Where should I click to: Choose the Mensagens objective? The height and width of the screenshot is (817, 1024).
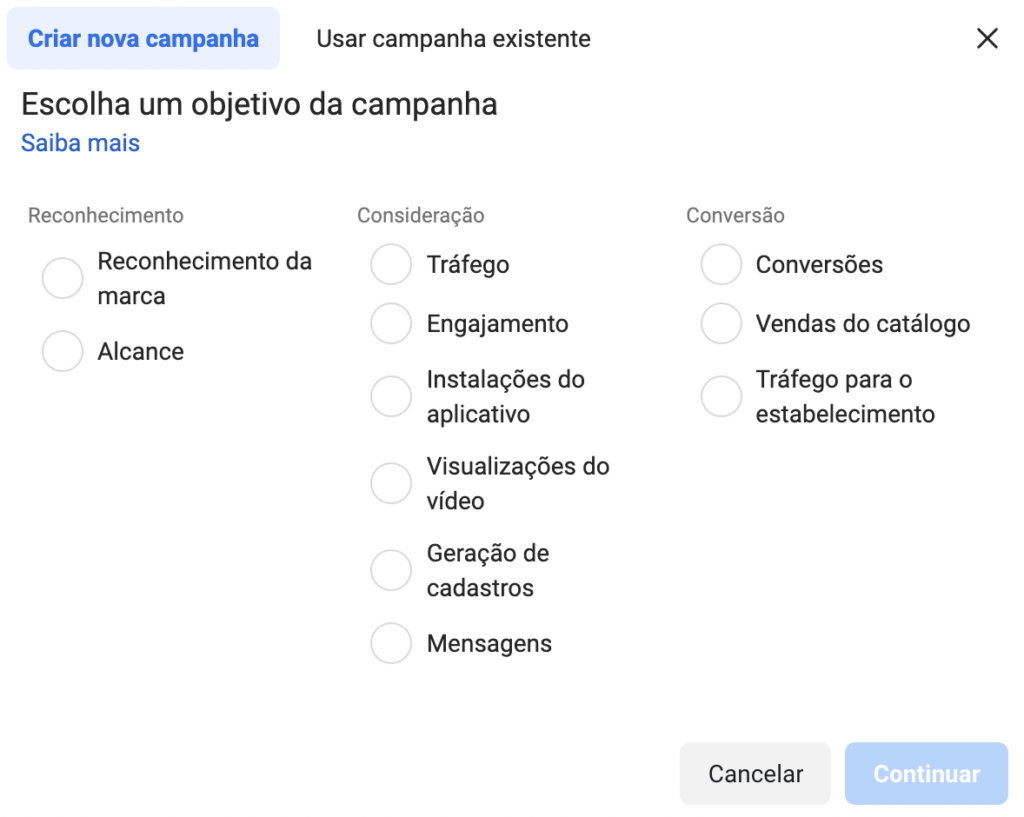(x=391, y=643)
